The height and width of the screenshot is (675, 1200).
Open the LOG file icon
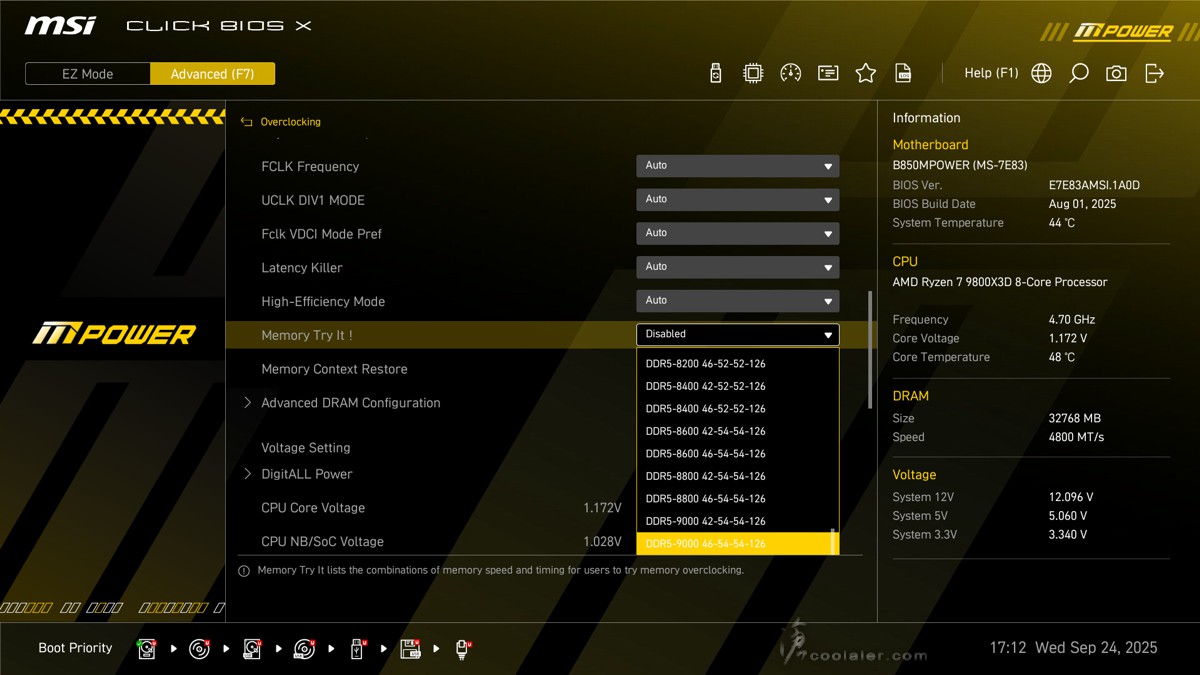[x=903, y=73]
